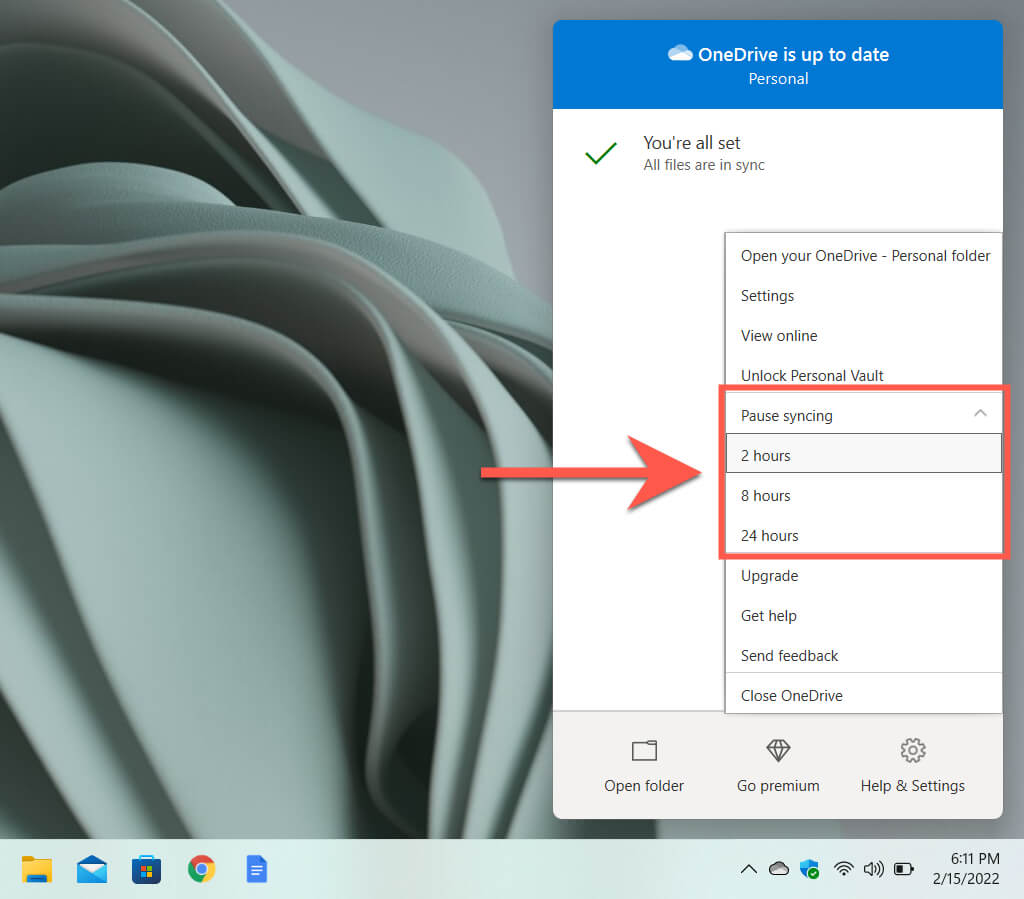Choose Upgrade in the menu

click(x=863, y=576)
